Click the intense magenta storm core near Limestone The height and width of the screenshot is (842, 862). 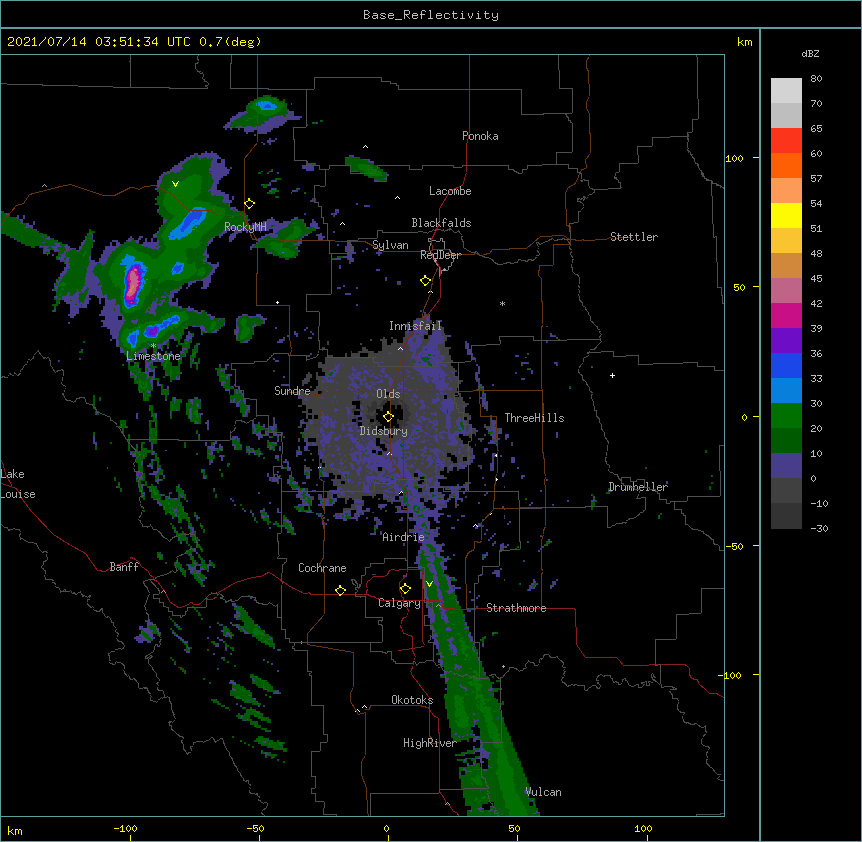[x=132, y=284]
